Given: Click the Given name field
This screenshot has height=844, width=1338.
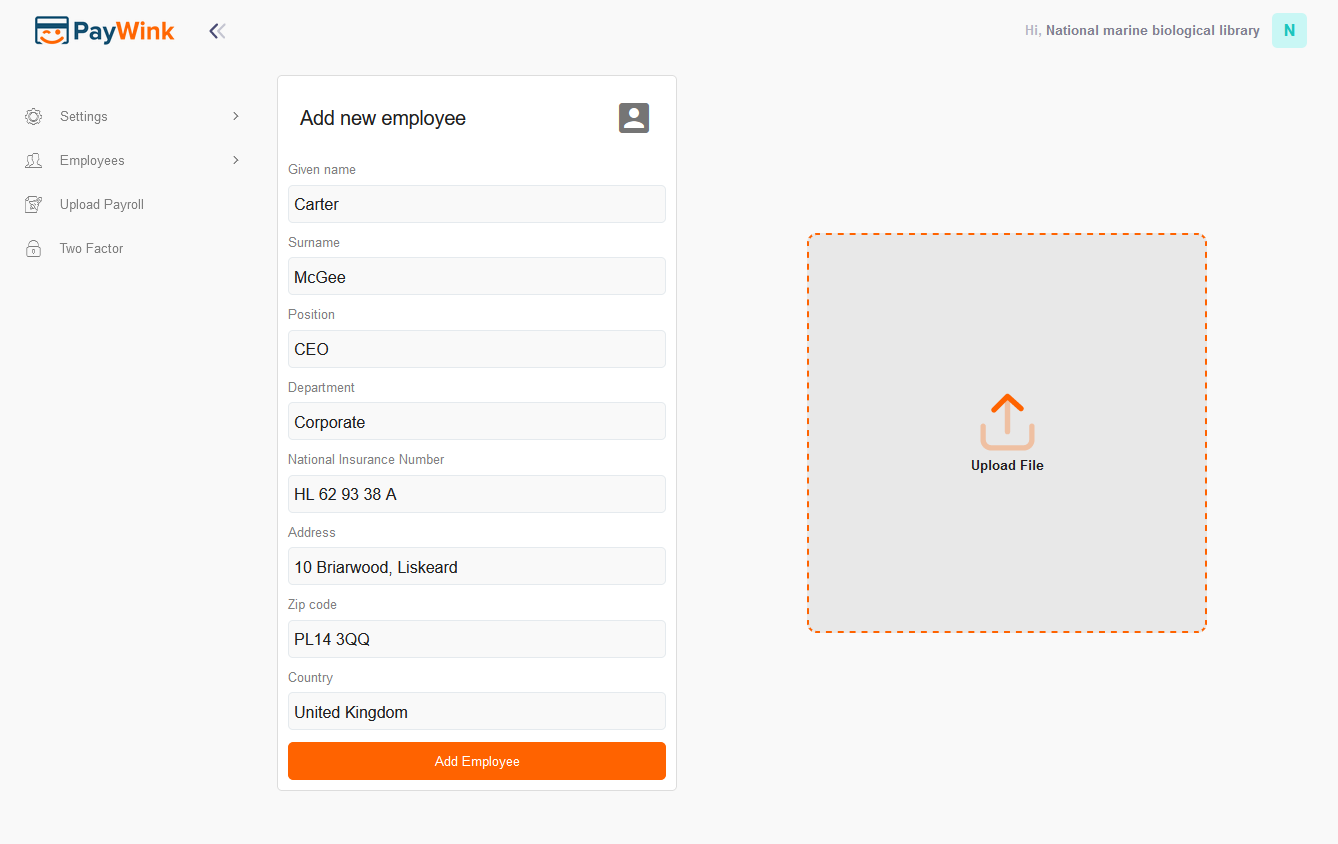Looking at the screenshot, I should (x=476, y=204).
